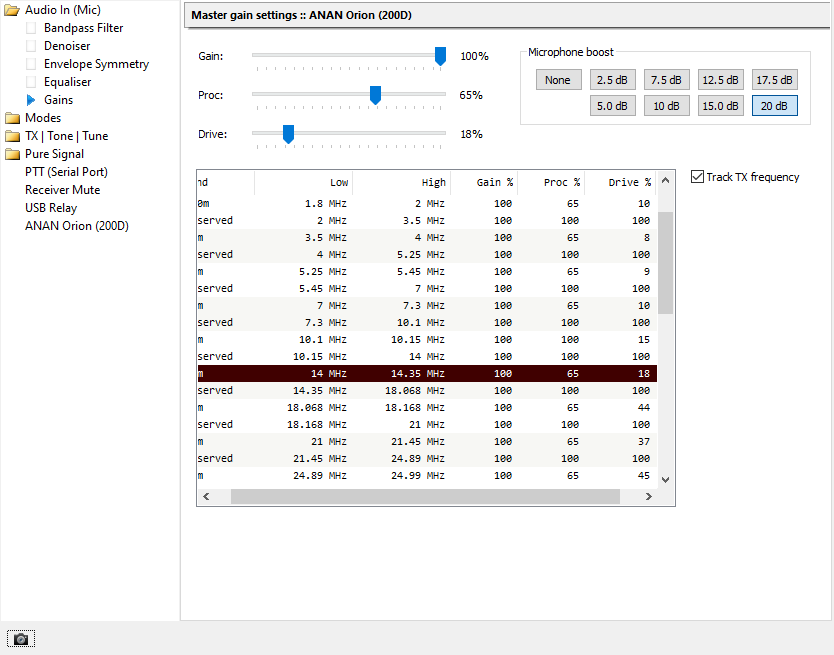The width and height of the screenshot is (834, 655).
Task: Click the Pure Signal folder icon
Action: tap(12, 154)
